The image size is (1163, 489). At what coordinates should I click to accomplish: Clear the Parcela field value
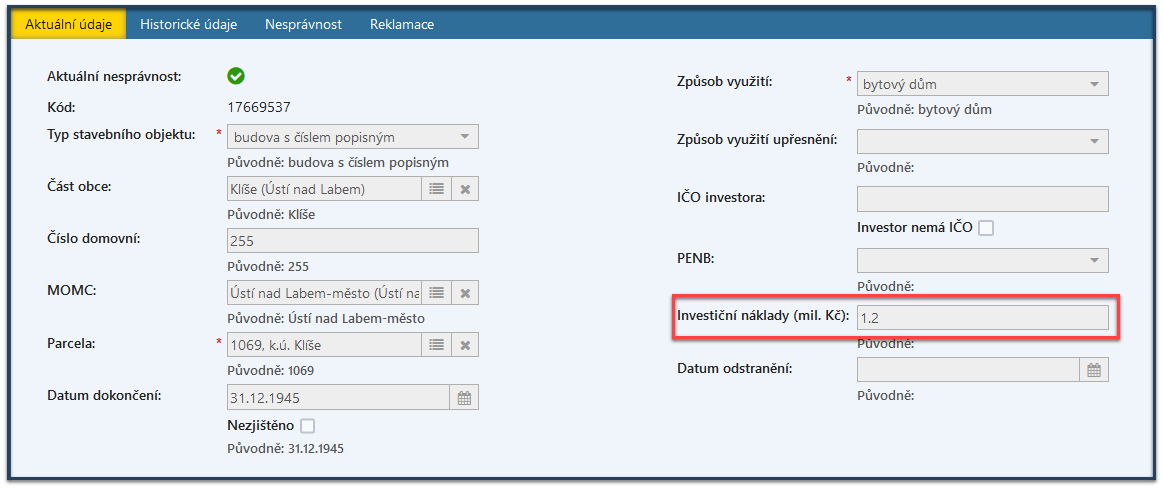(465, 345)
